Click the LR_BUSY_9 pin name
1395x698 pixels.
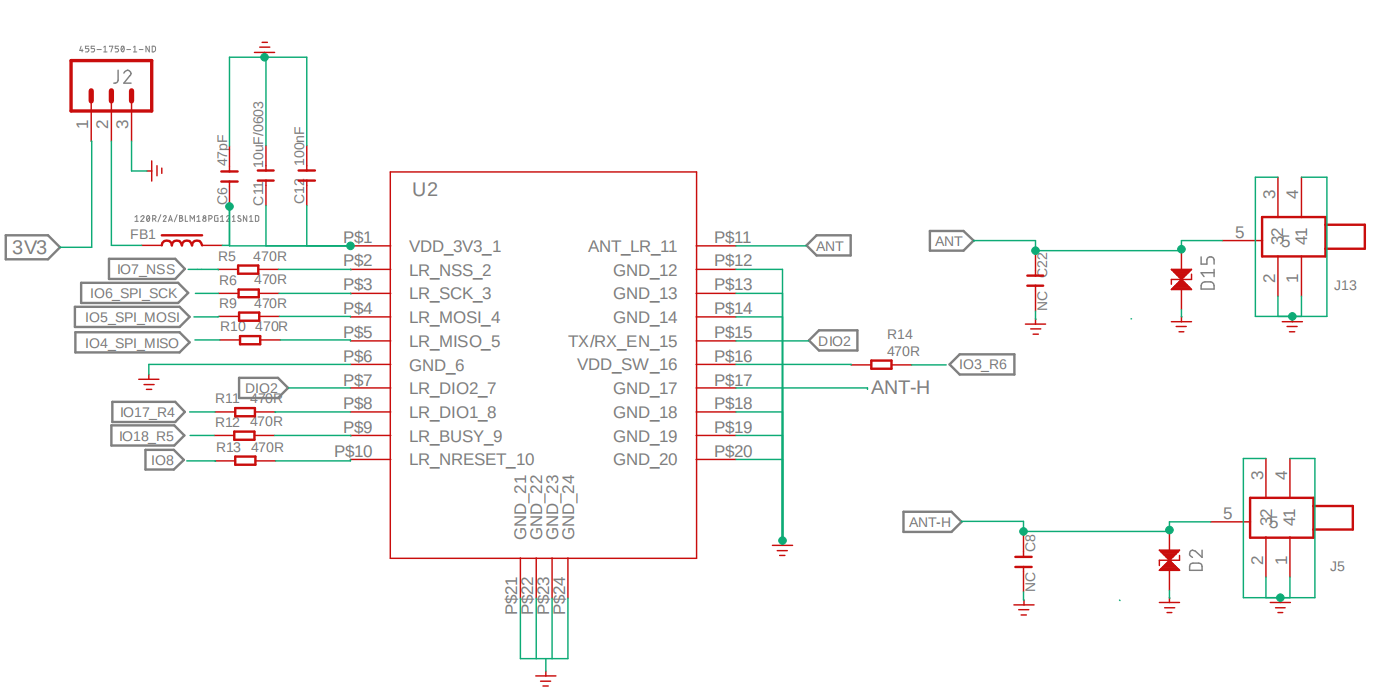pos(455,436)
